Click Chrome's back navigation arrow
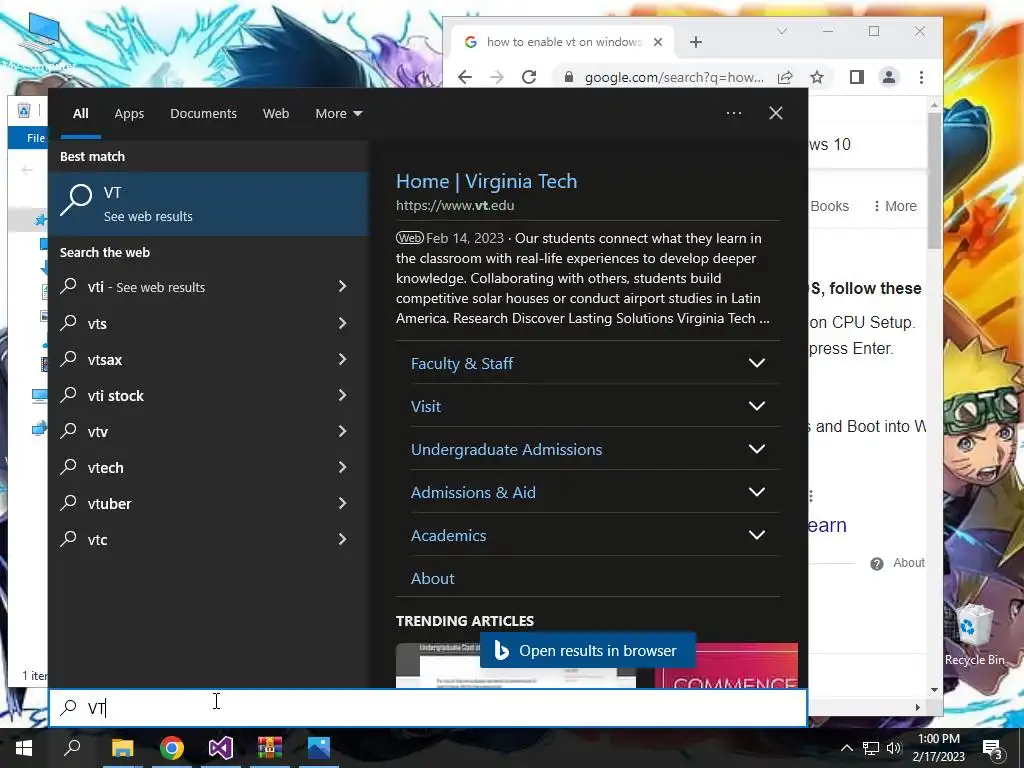 [465, 77]
